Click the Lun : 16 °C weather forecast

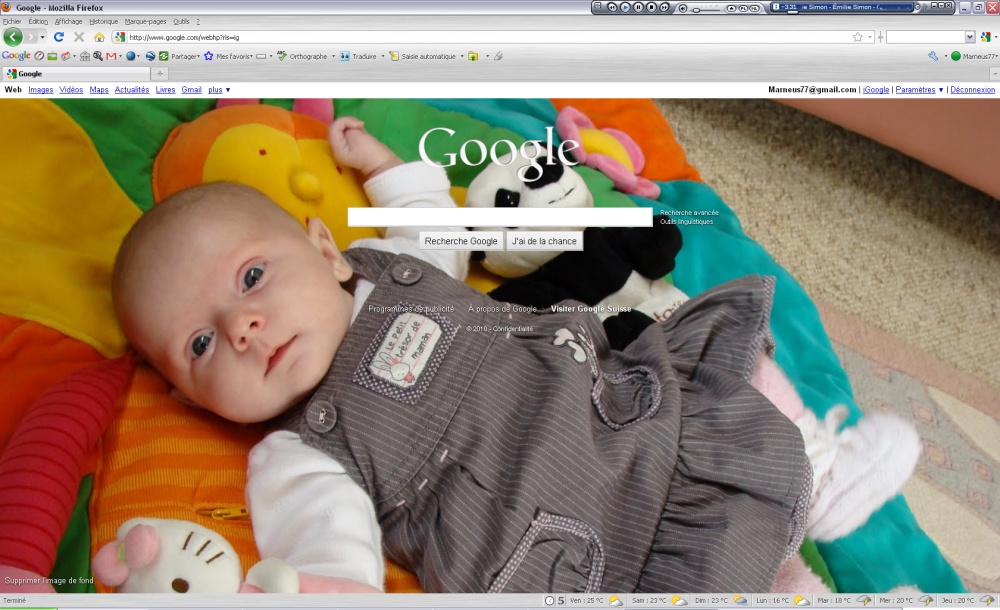point(782,600)
